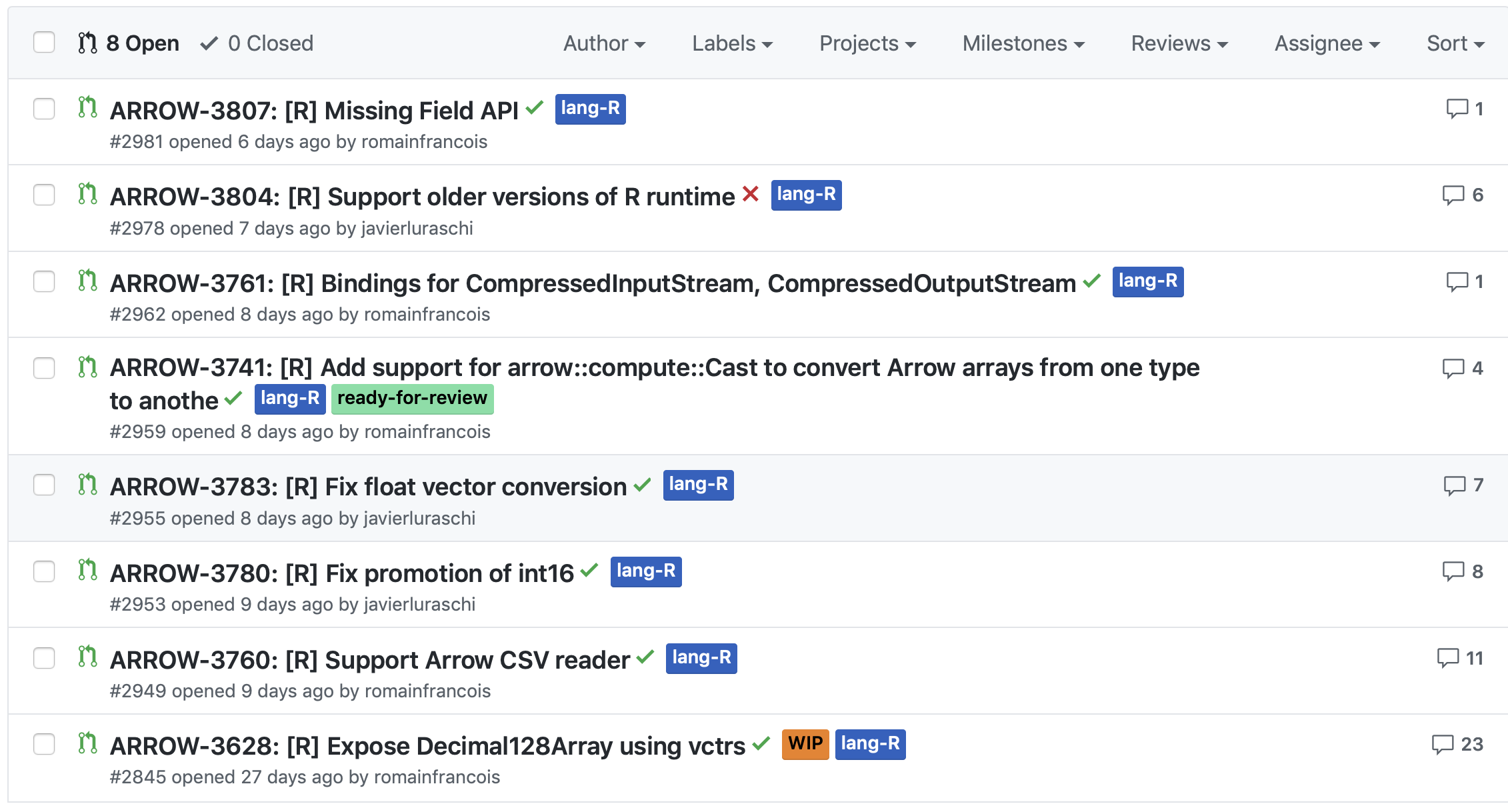Select checkbox for ARROW-3741 Cast support PR

44,368
